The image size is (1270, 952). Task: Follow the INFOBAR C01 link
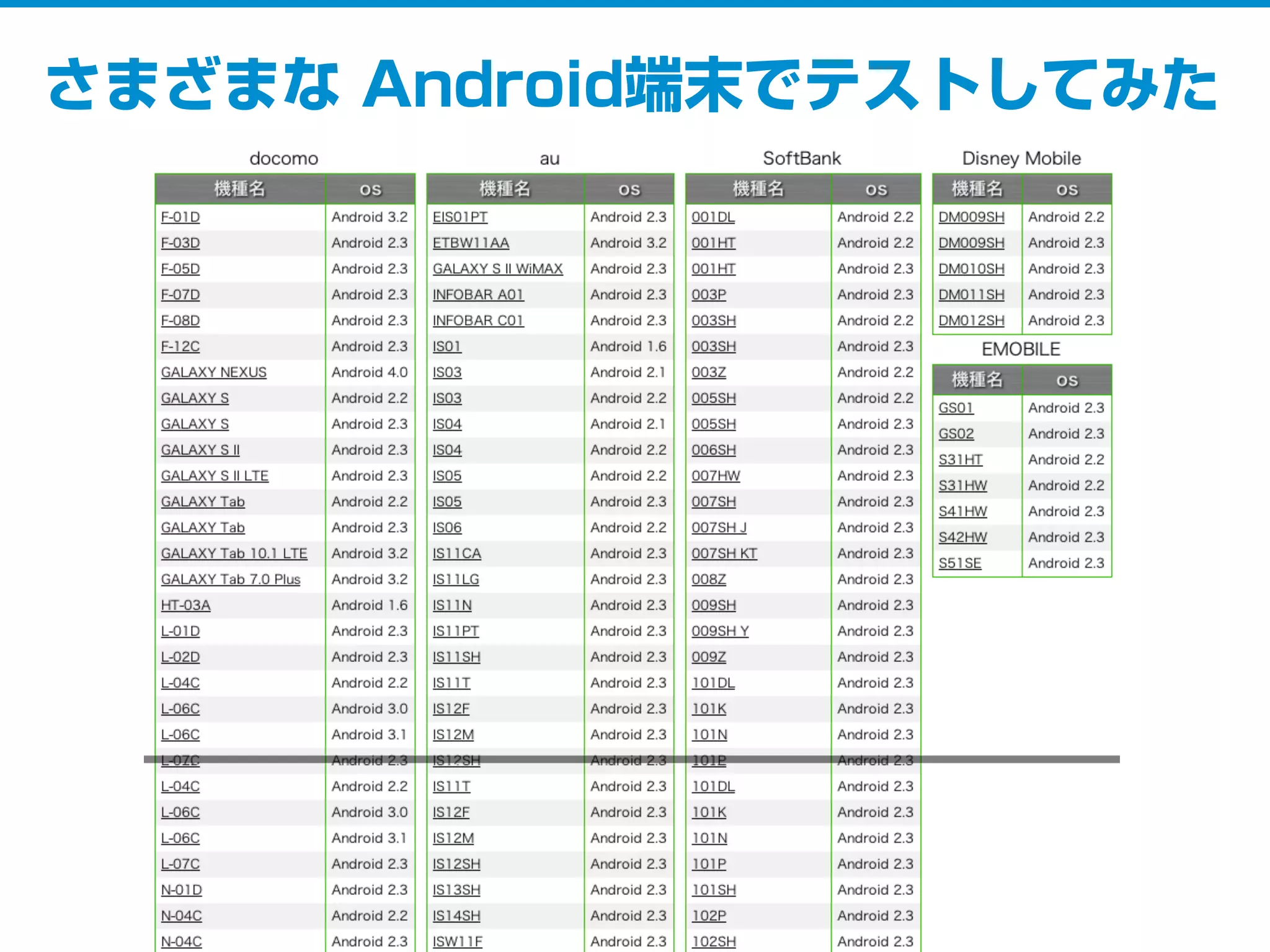(478, 321)
